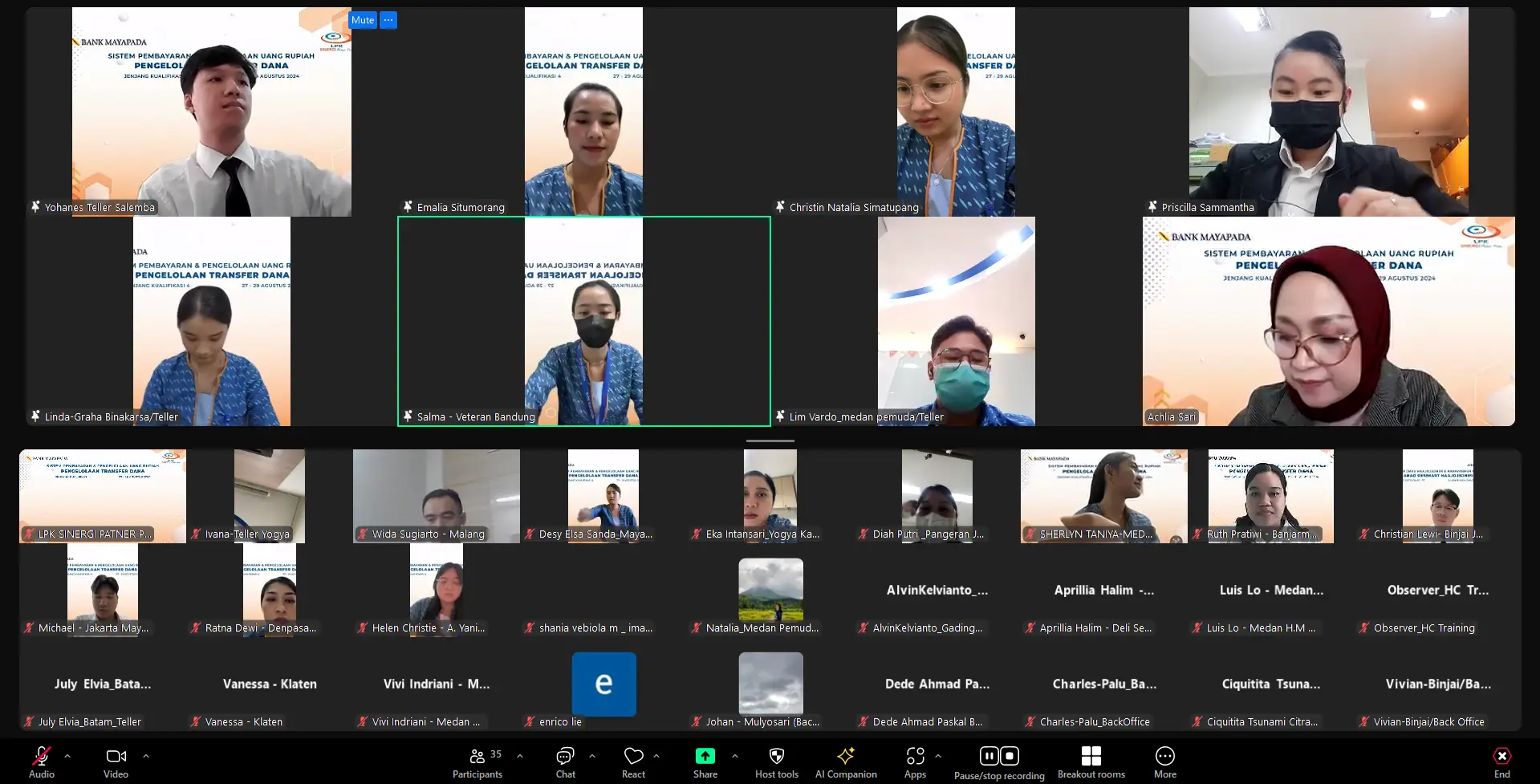Open the Chat panel
The width and height of the screenshot is (1540, 784).
pyautogui.click(x=565, y=762)
